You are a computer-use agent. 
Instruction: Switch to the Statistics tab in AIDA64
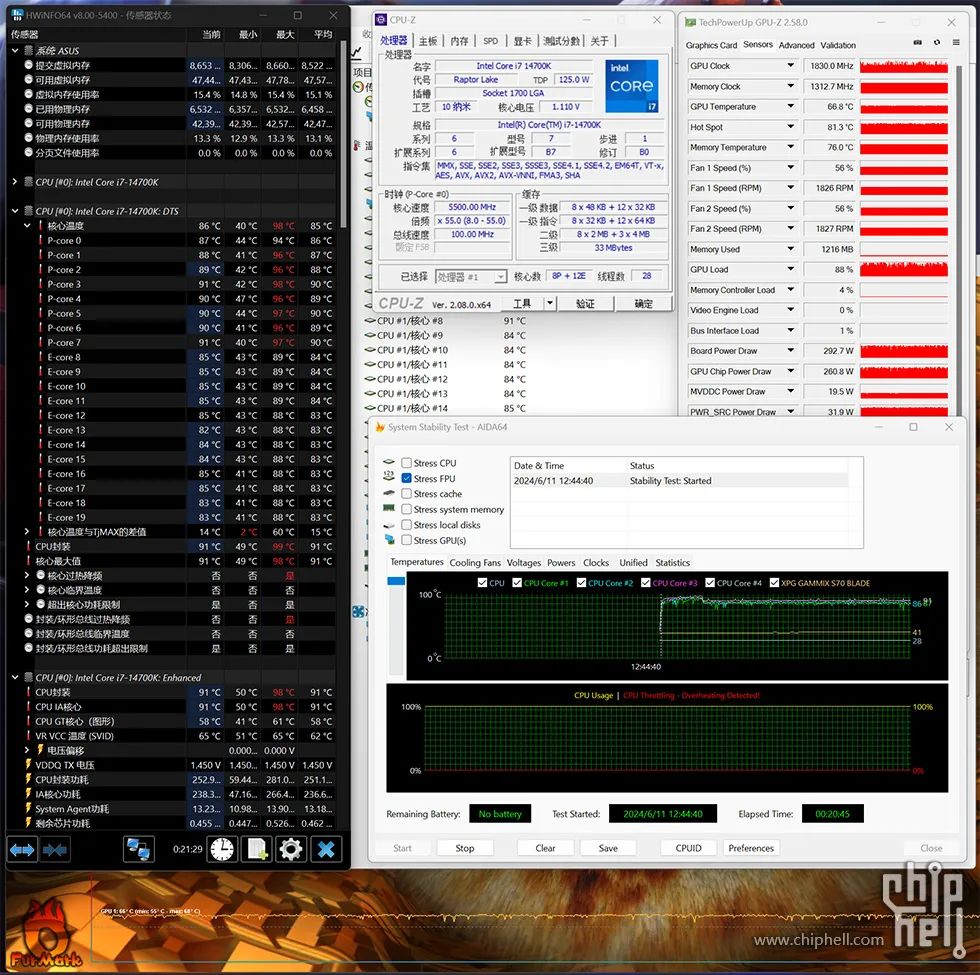672,562
